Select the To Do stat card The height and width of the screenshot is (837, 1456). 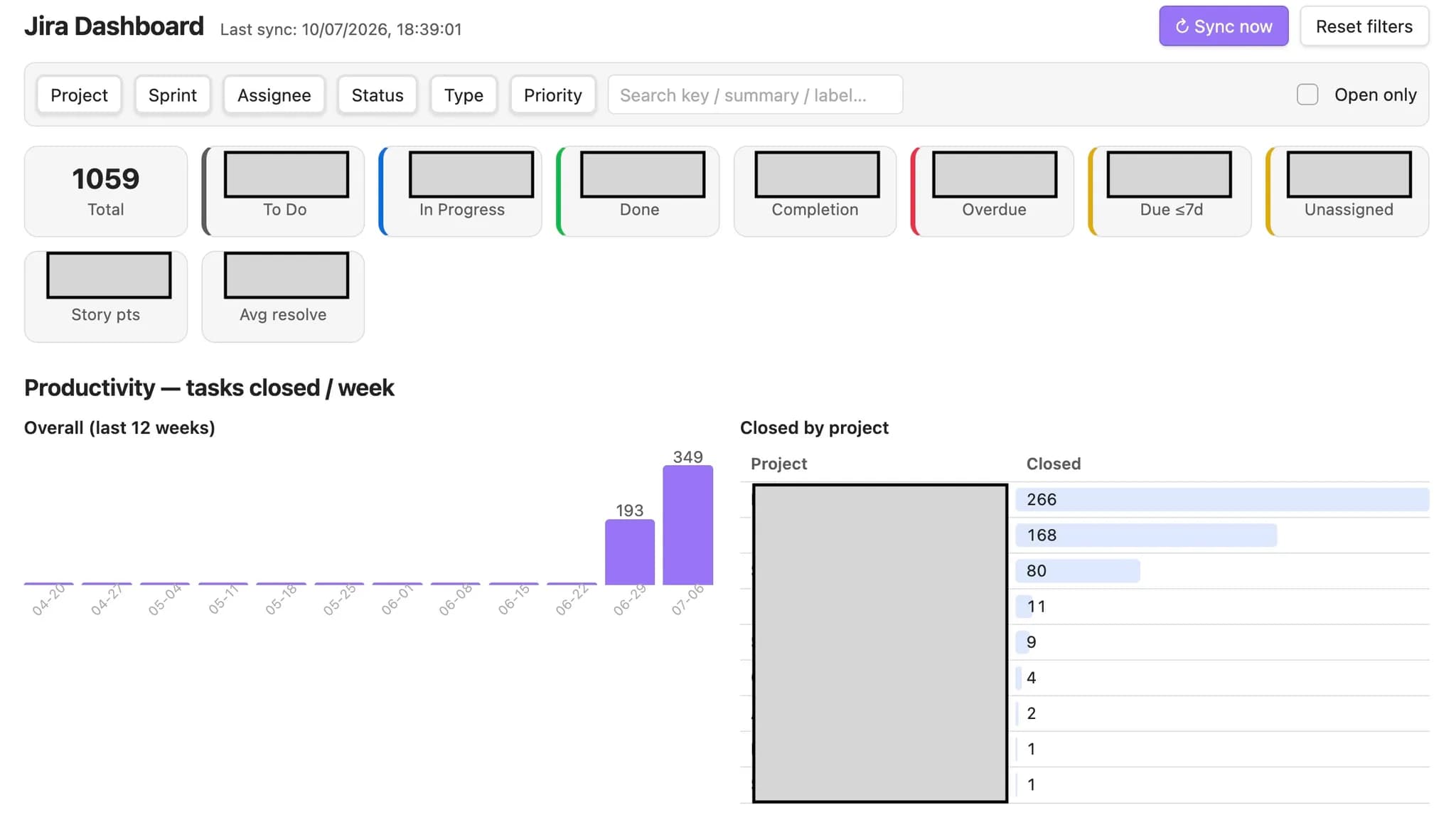click(284, 191)
